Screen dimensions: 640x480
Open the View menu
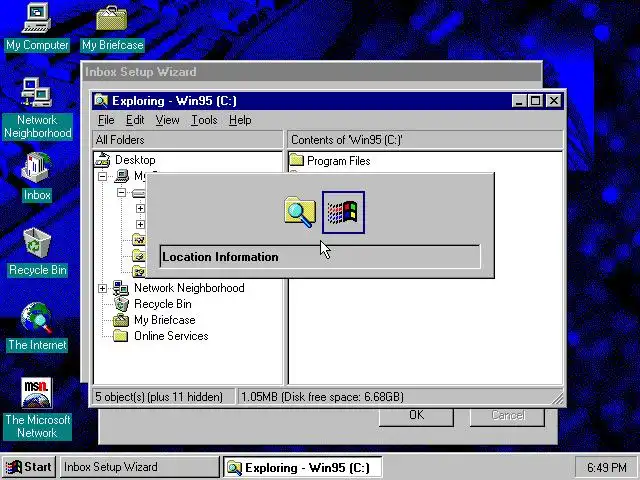(x=167, y=120)
